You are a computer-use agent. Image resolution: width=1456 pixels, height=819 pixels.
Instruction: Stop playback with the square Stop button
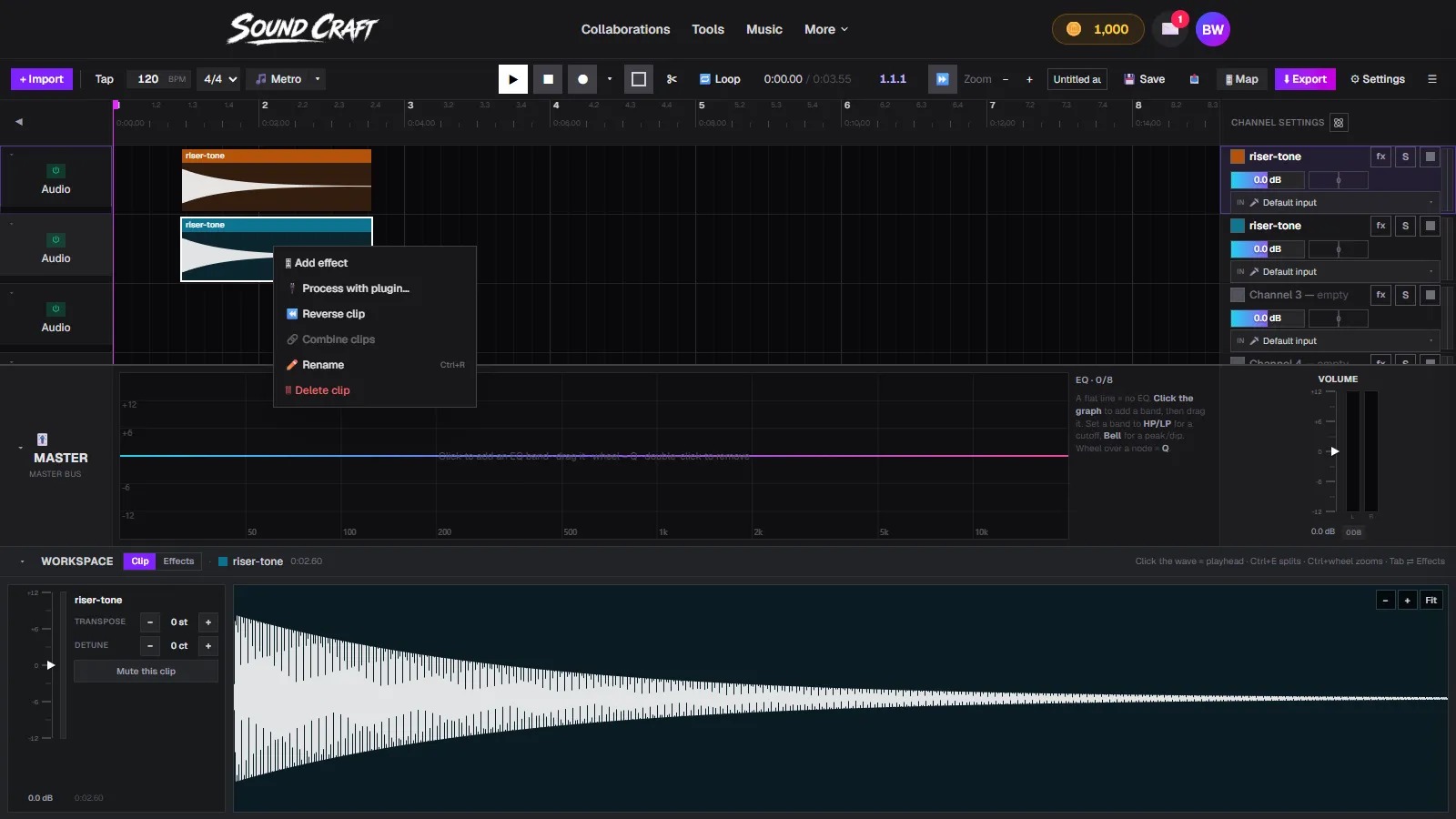(x=548, y=79)
